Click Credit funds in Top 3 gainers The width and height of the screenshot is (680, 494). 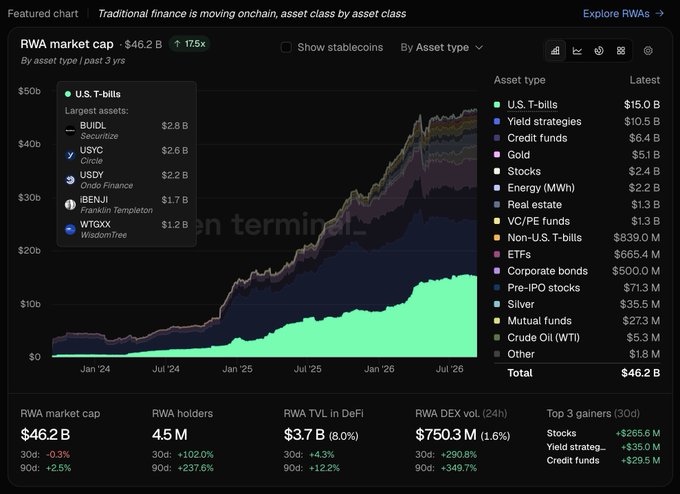(573, 461)
